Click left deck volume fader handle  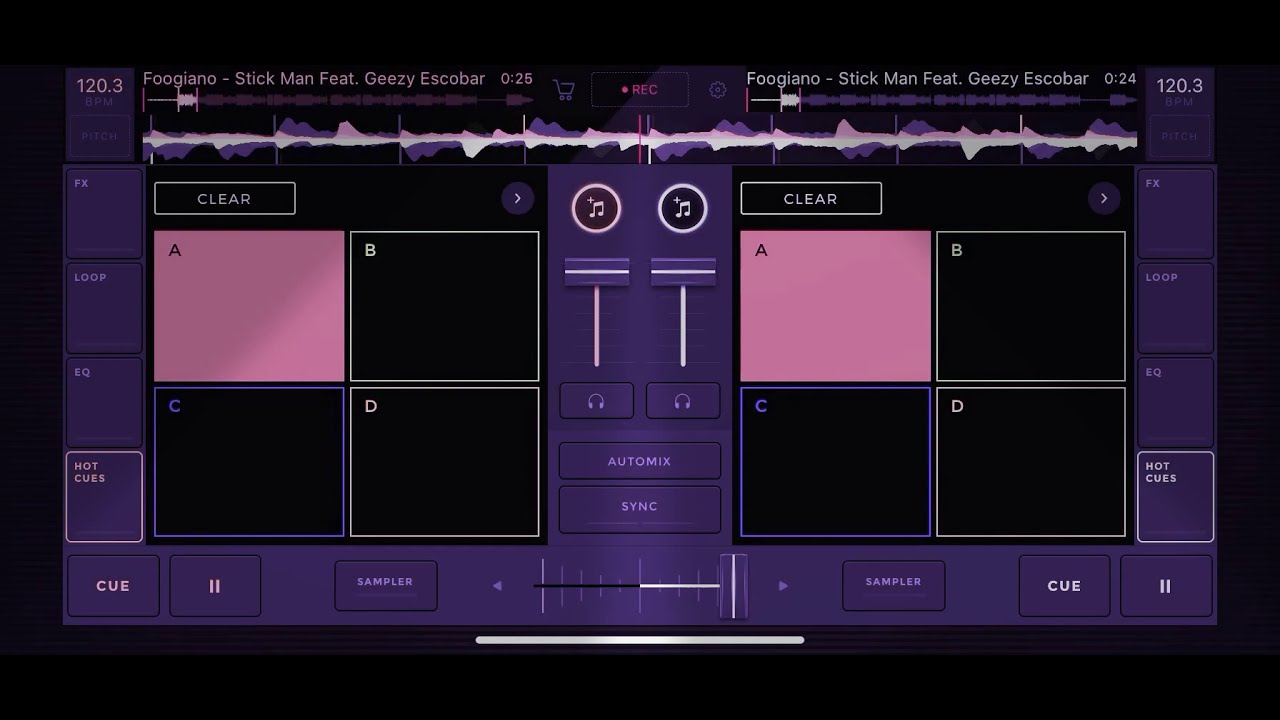[597, 271]
